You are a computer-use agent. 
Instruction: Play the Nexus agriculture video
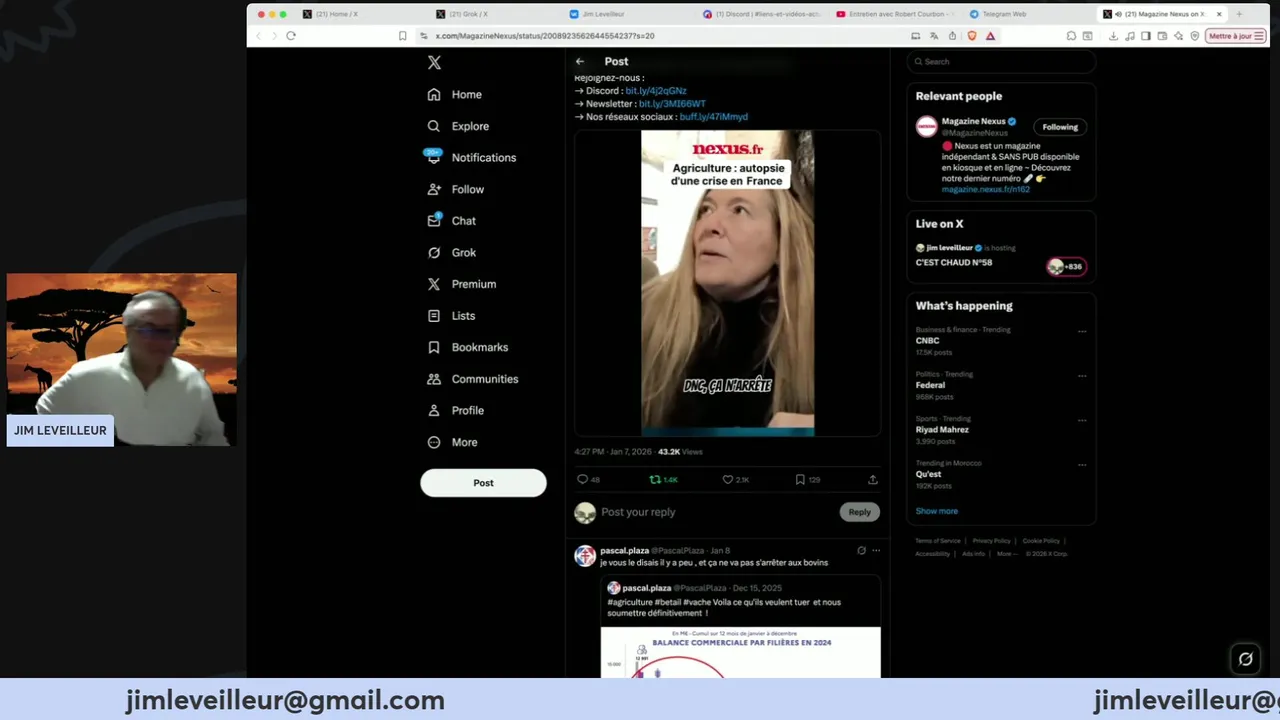coord(727,283)
